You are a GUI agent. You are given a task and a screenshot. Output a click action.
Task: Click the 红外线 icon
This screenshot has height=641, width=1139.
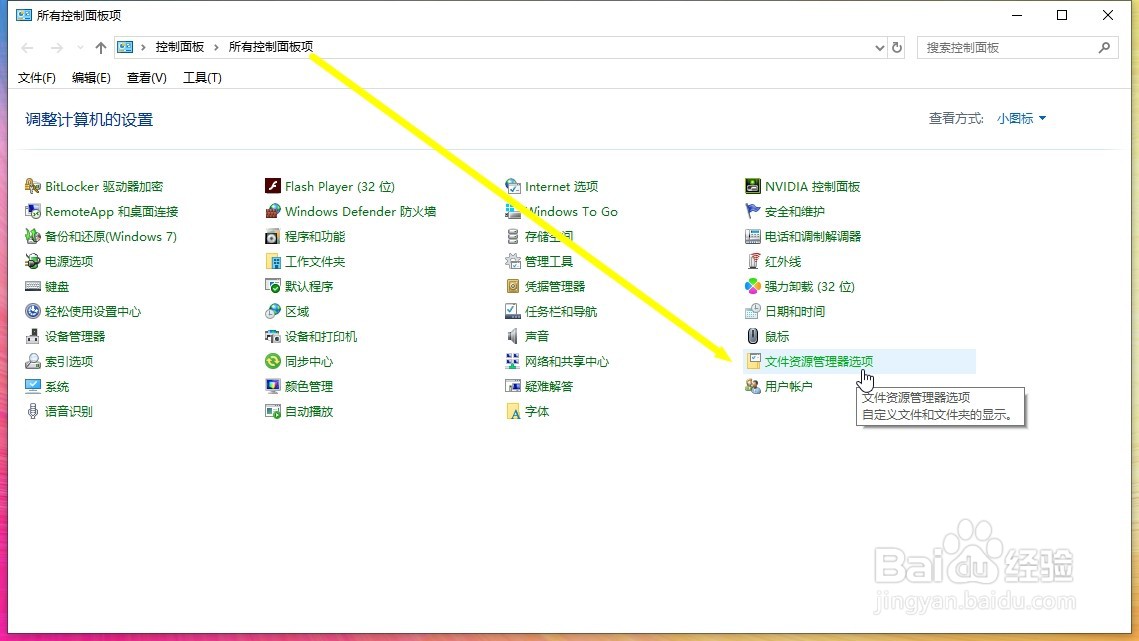(x=753, y=261)
